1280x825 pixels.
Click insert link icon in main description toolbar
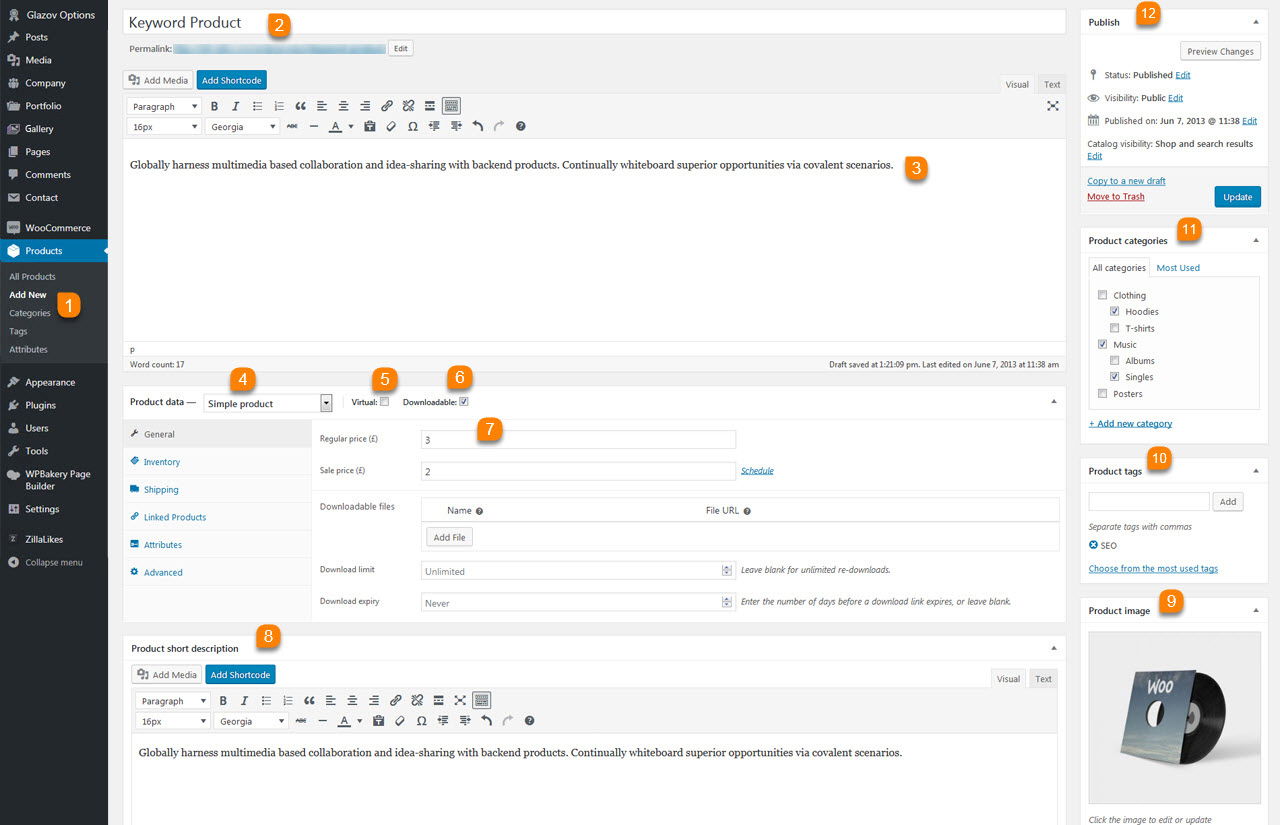387,106
